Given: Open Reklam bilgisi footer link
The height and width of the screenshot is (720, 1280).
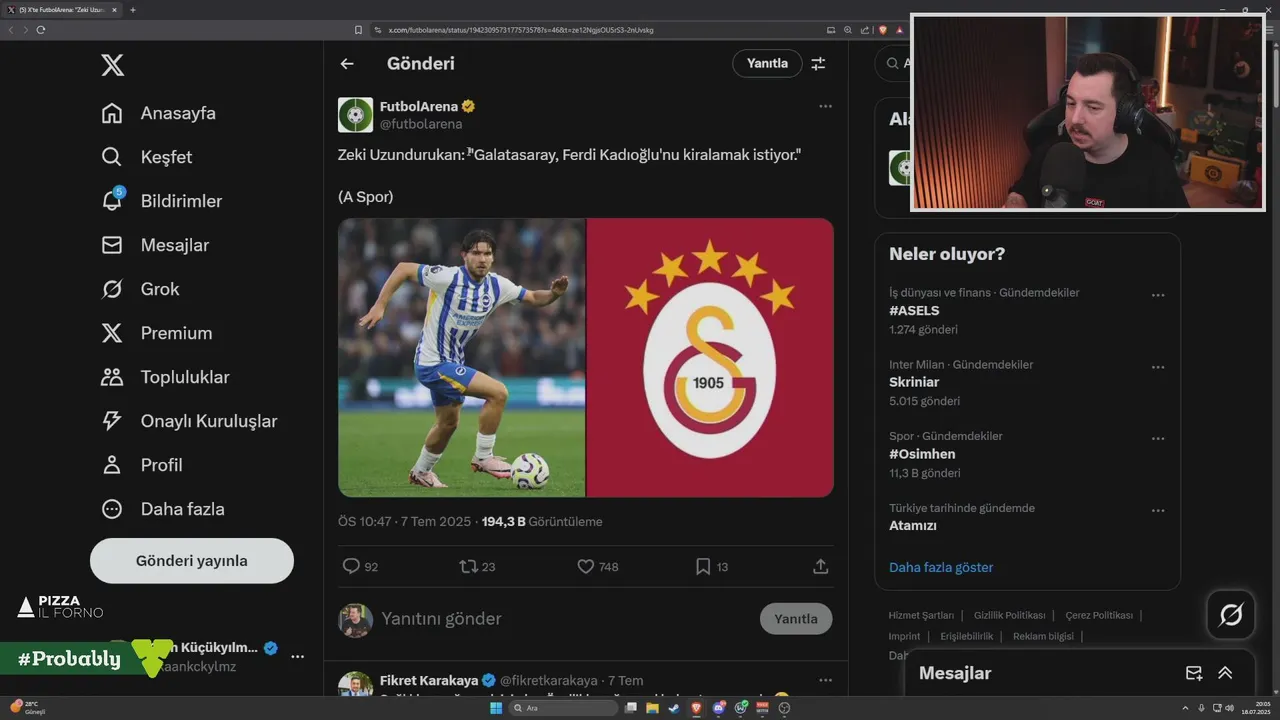Looking at the screenshot, I should pyautogui.click(x=1043, y=636).
